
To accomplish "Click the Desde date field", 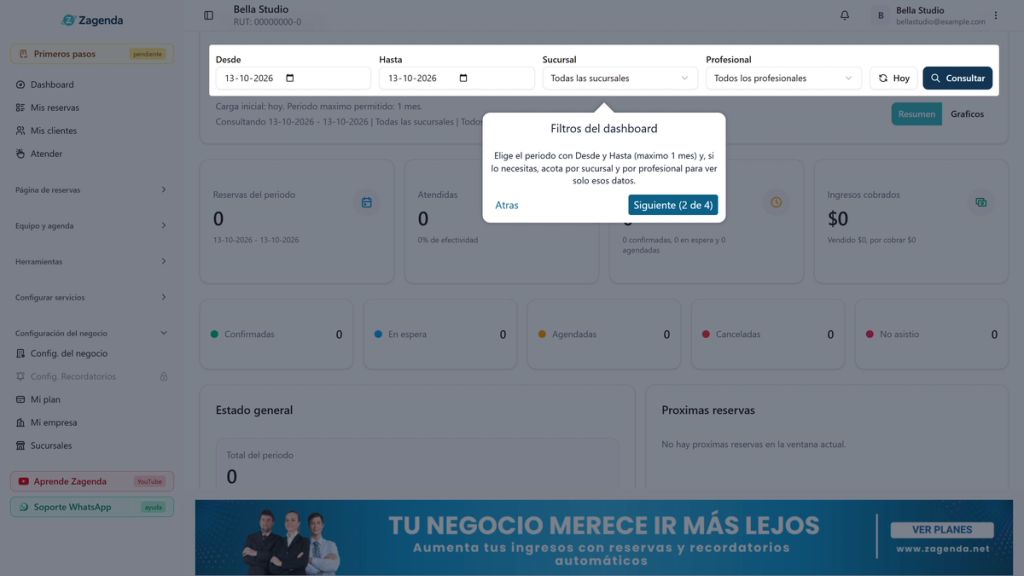I will click(293, 78).
